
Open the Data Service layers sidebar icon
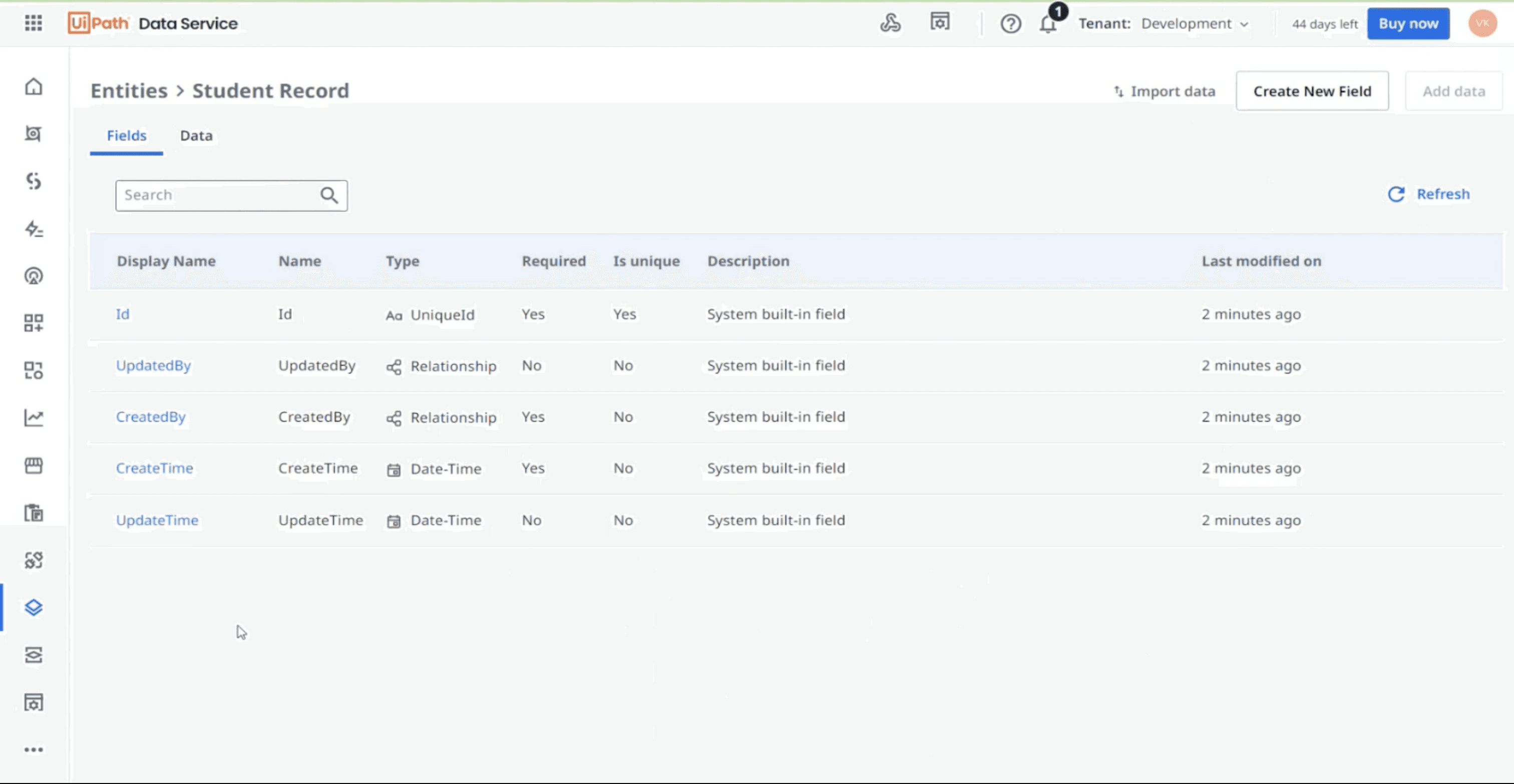tap(34, 607)
